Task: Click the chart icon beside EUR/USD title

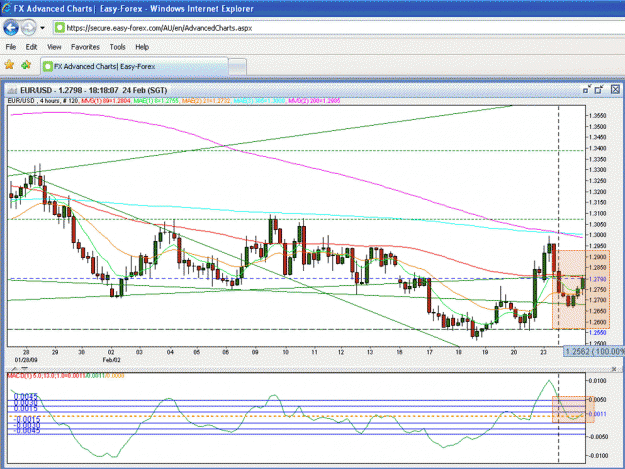Action: pyautogui.click(x=12, y=90)
